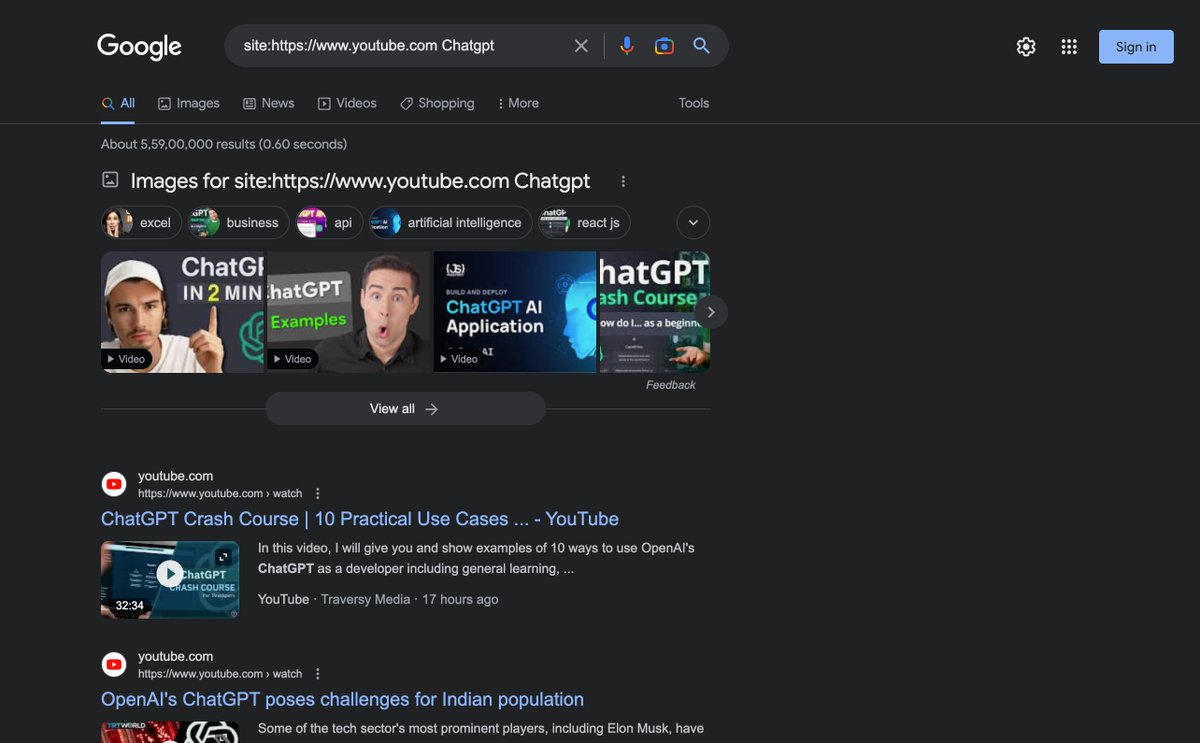
Task: Switch to the Videos tab
Action: click(347, 103)
